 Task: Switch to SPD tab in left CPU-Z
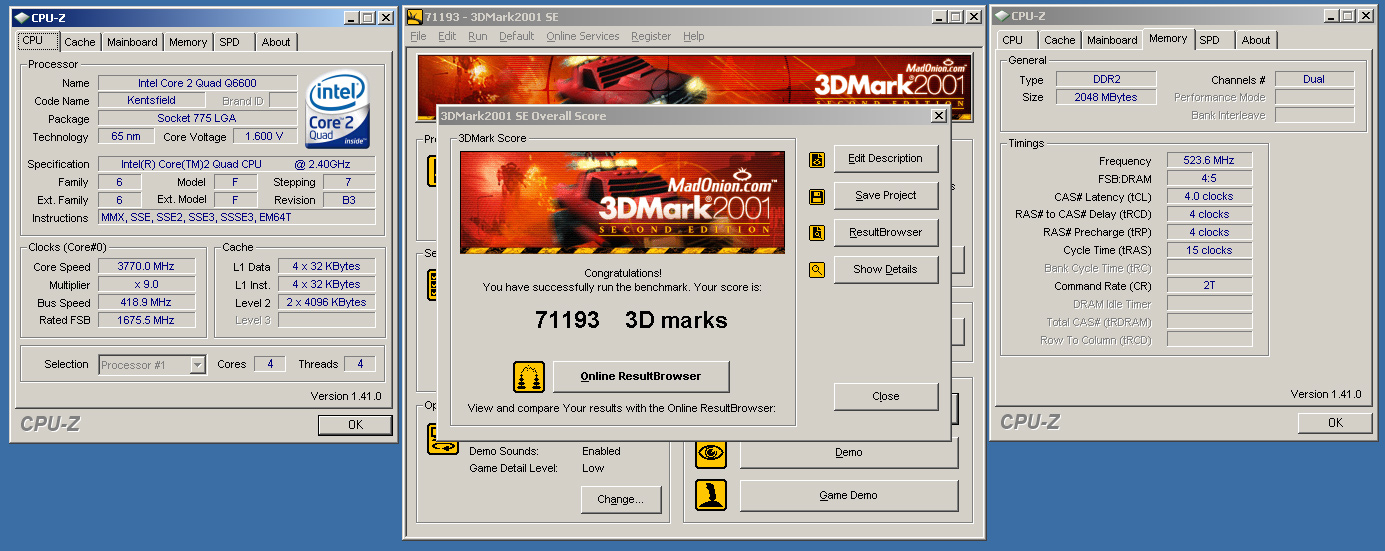pyautogui.click(x=230, y=42)
